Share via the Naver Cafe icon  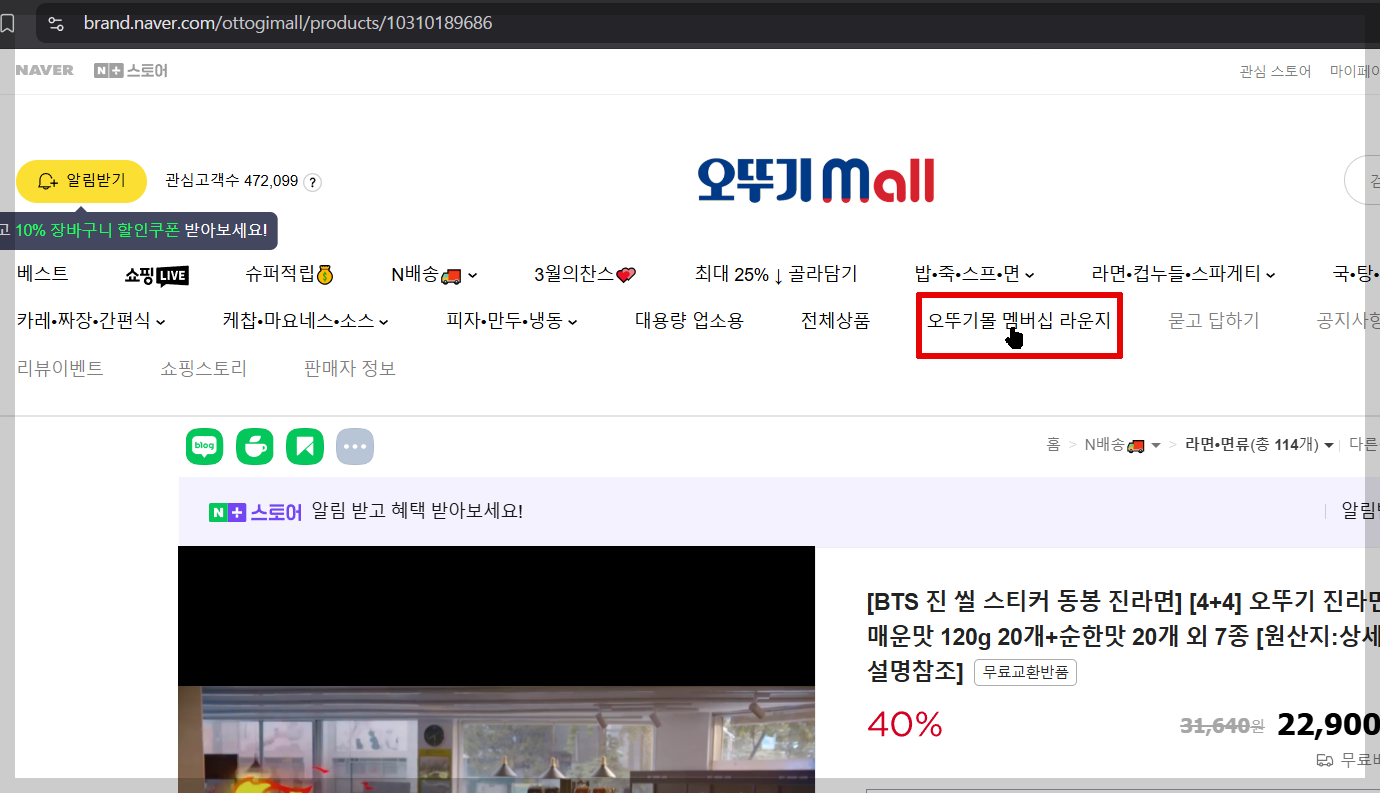[x=255, y=446]
